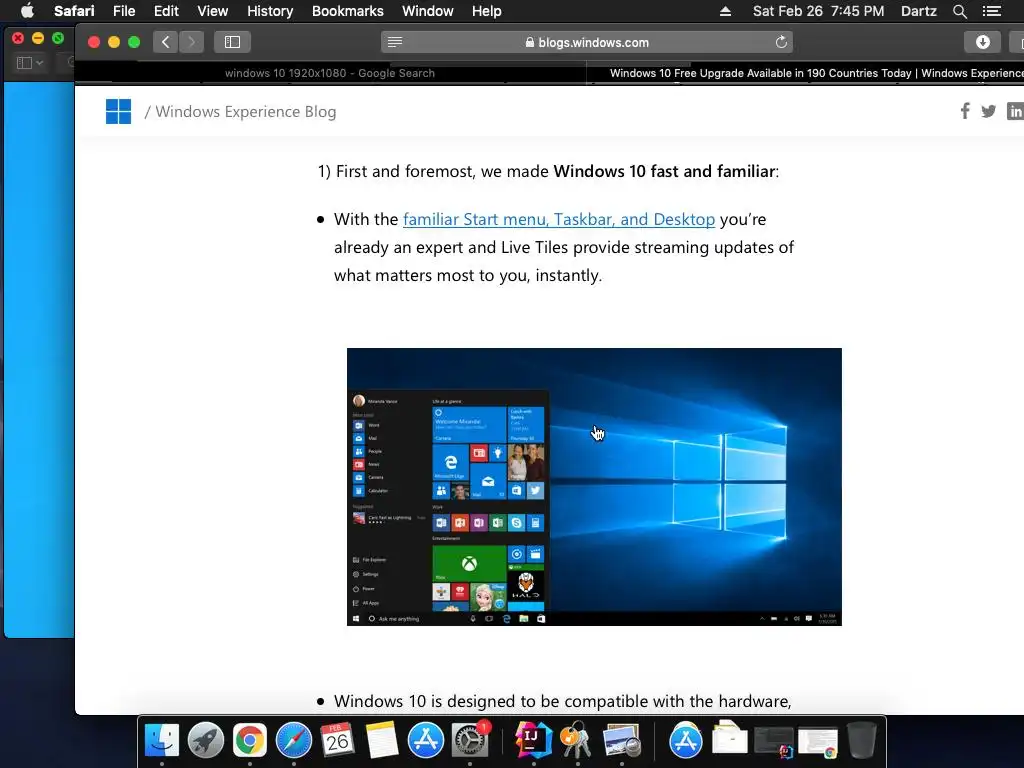Follow the familiar Start menu, Taskbar, and Desktop link
Image resolution: width=1024 pixels, height=768 pixels.
click(x=559, y=219)
